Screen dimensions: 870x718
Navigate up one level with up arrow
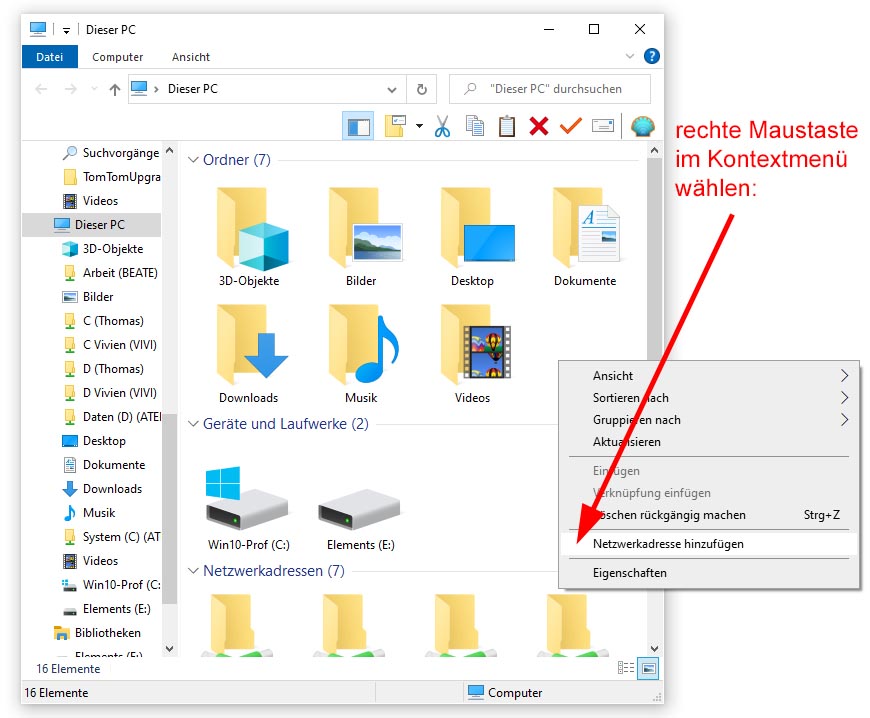pyautogui.click(x=114, y=89)
